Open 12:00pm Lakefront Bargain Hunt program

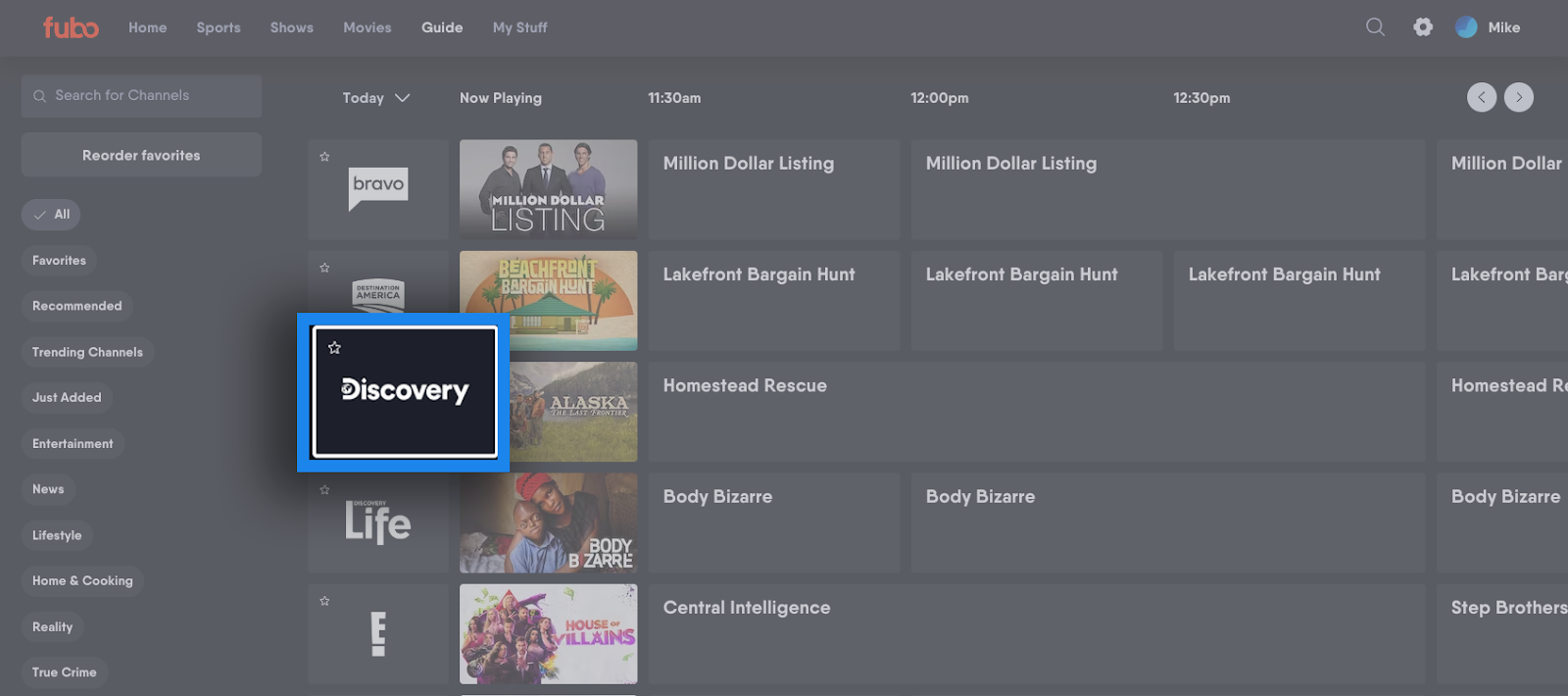pos(1036,301)
